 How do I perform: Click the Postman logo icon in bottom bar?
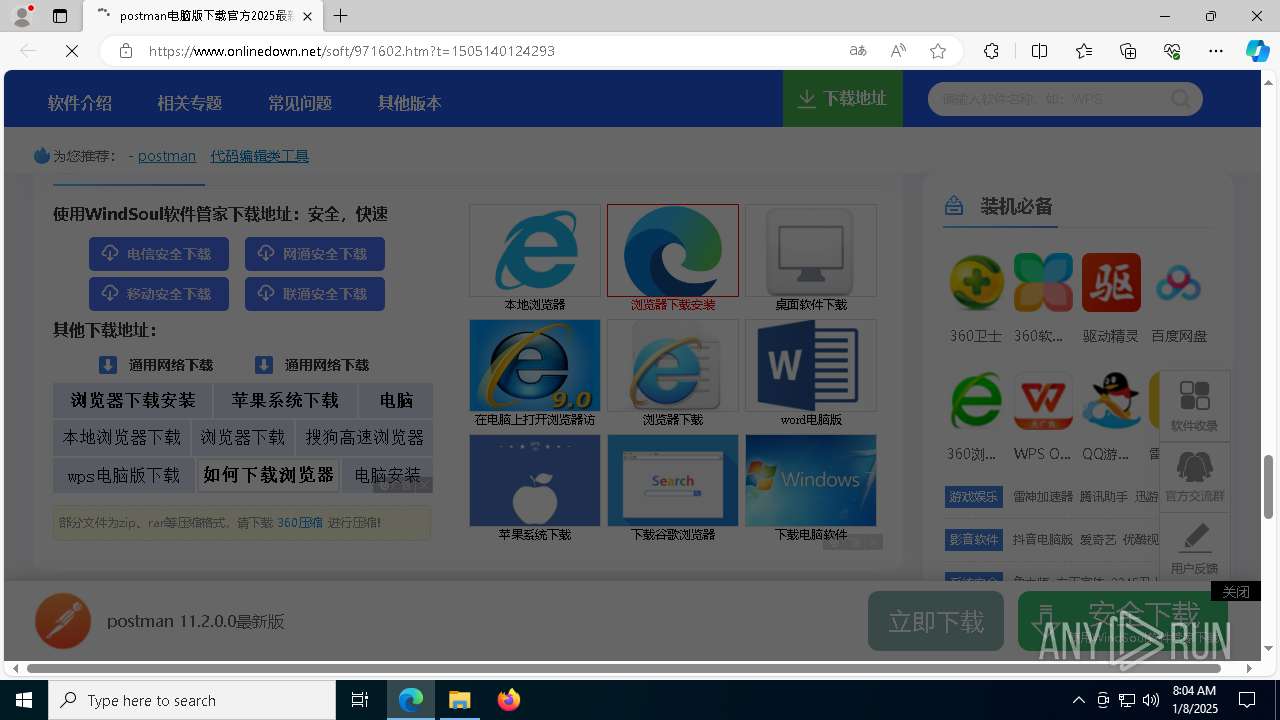point(63,621)
